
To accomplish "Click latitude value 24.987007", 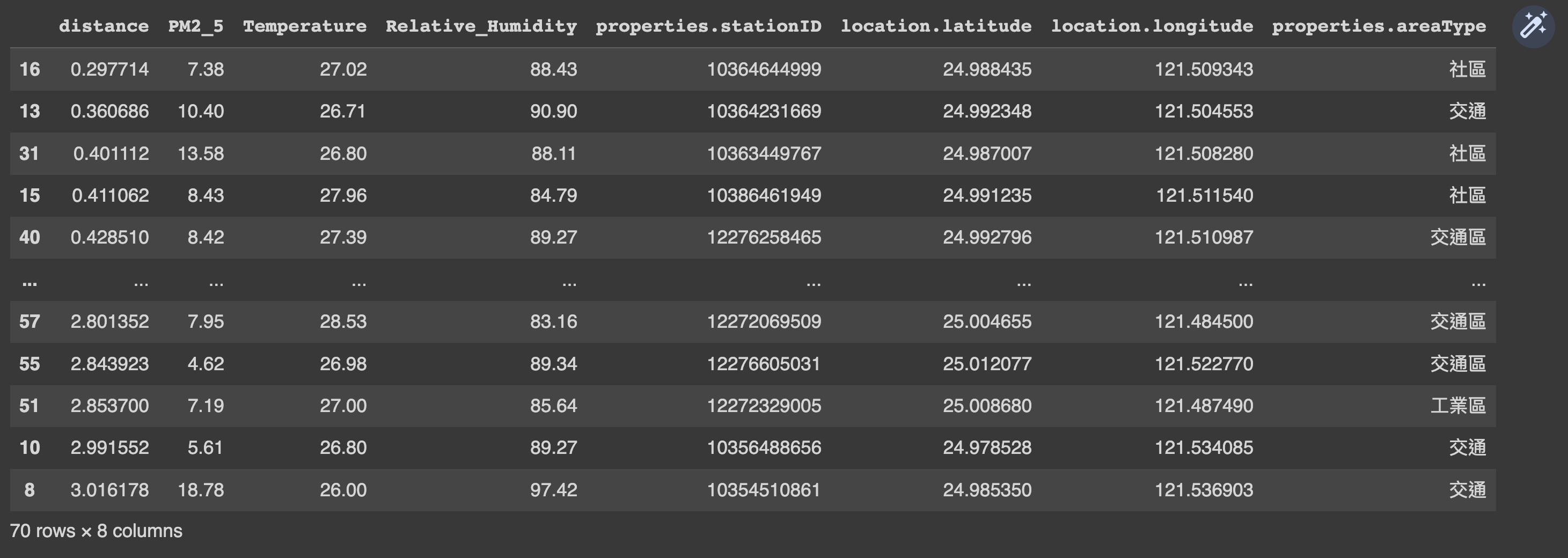I will (987, 153).
